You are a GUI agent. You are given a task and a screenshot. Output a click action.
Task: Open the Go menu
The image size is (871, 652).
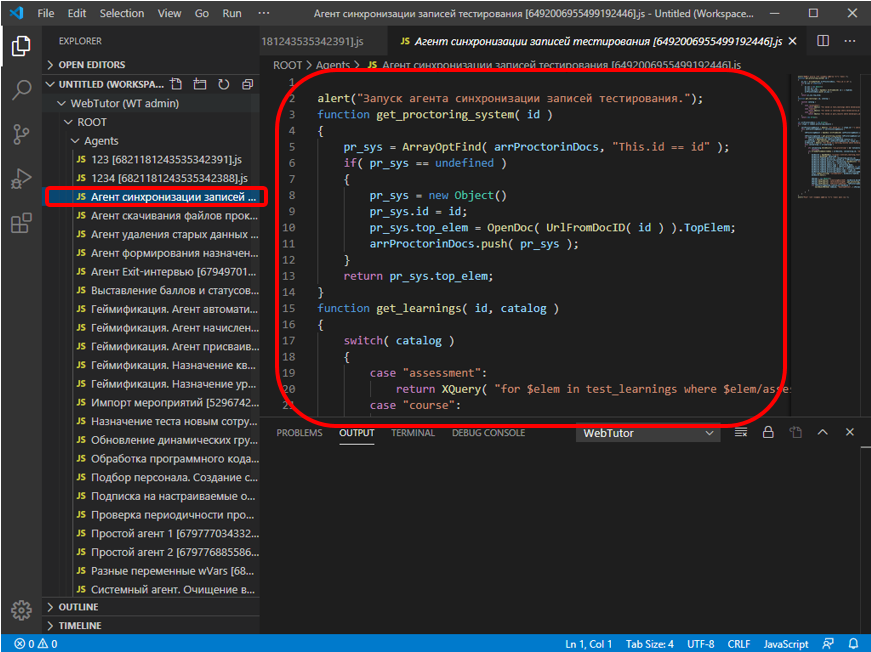202,13
